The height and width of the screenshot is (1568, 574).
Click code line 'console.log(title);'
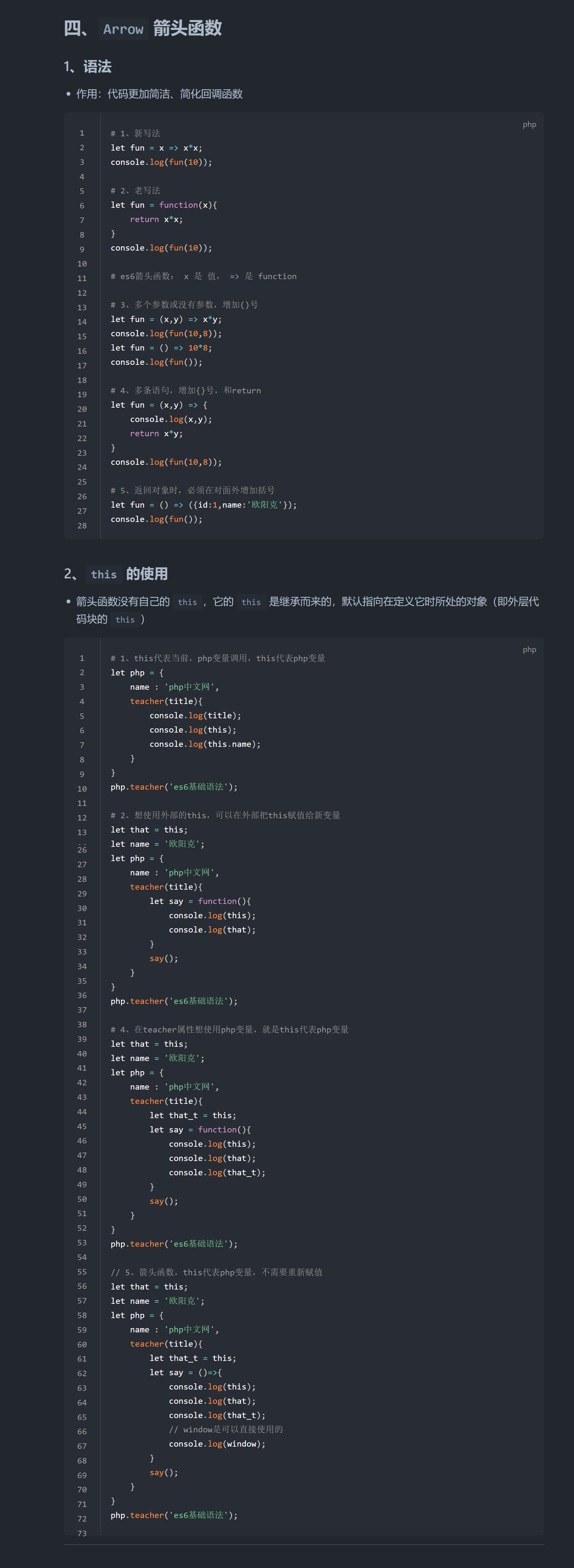pyautogui.click(x=195, y=716)
